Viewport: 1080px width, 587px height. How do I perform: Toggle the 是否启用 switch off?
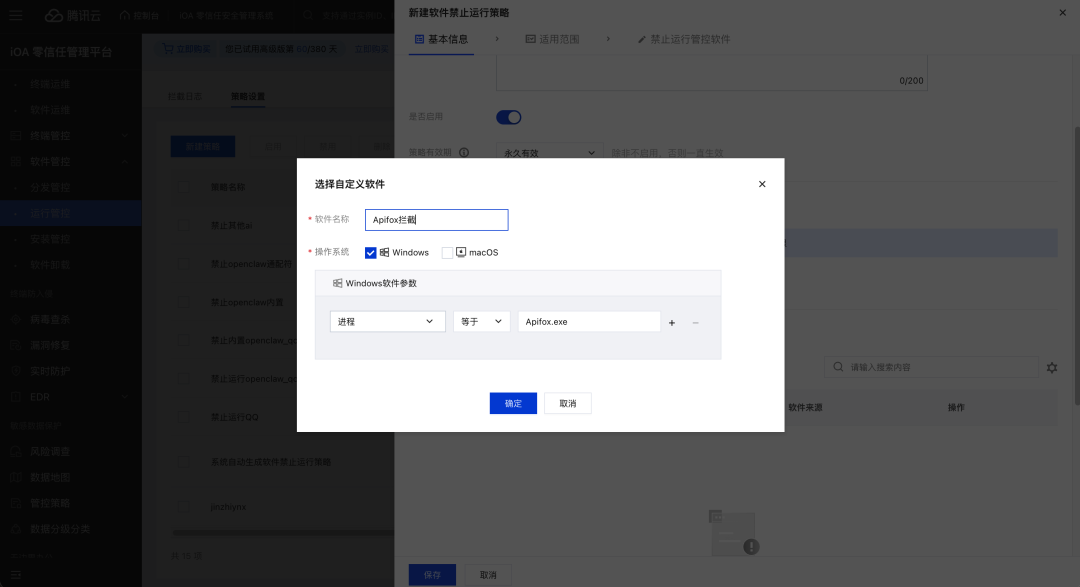509,117
